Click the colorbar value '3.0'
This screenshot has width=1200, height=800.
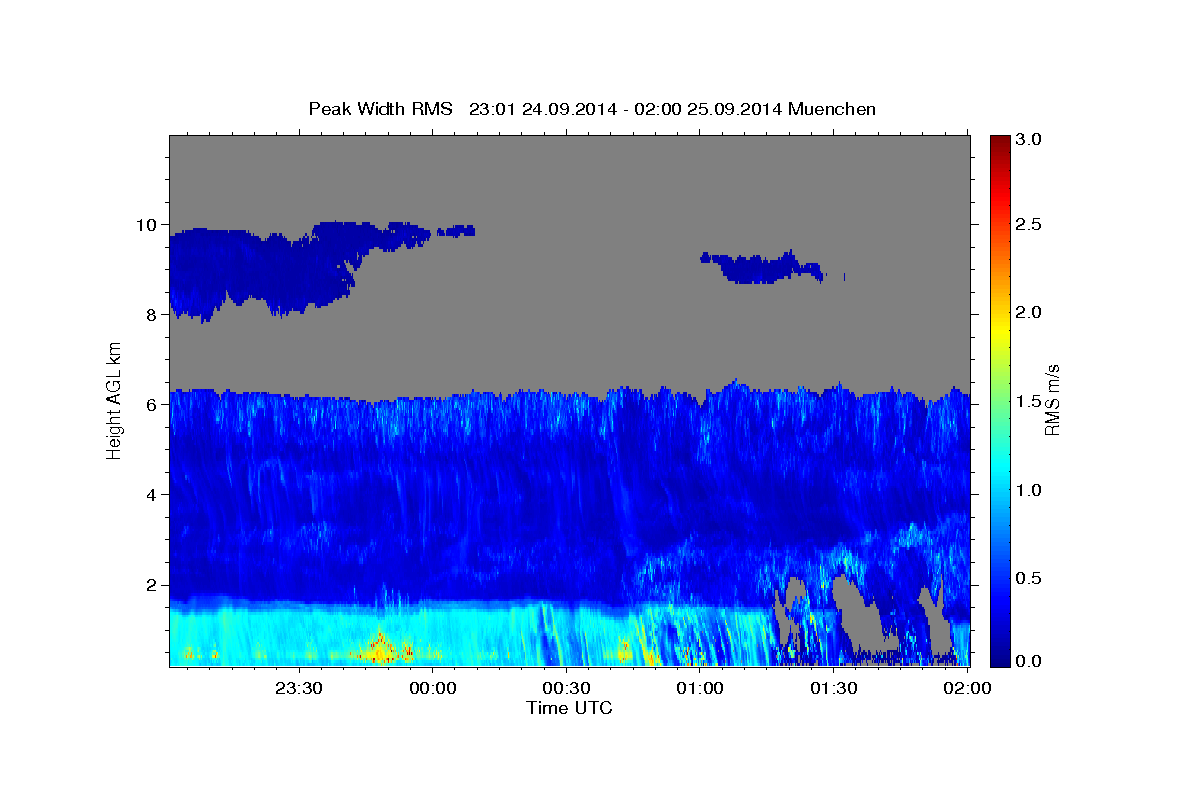click(1030, 140)
